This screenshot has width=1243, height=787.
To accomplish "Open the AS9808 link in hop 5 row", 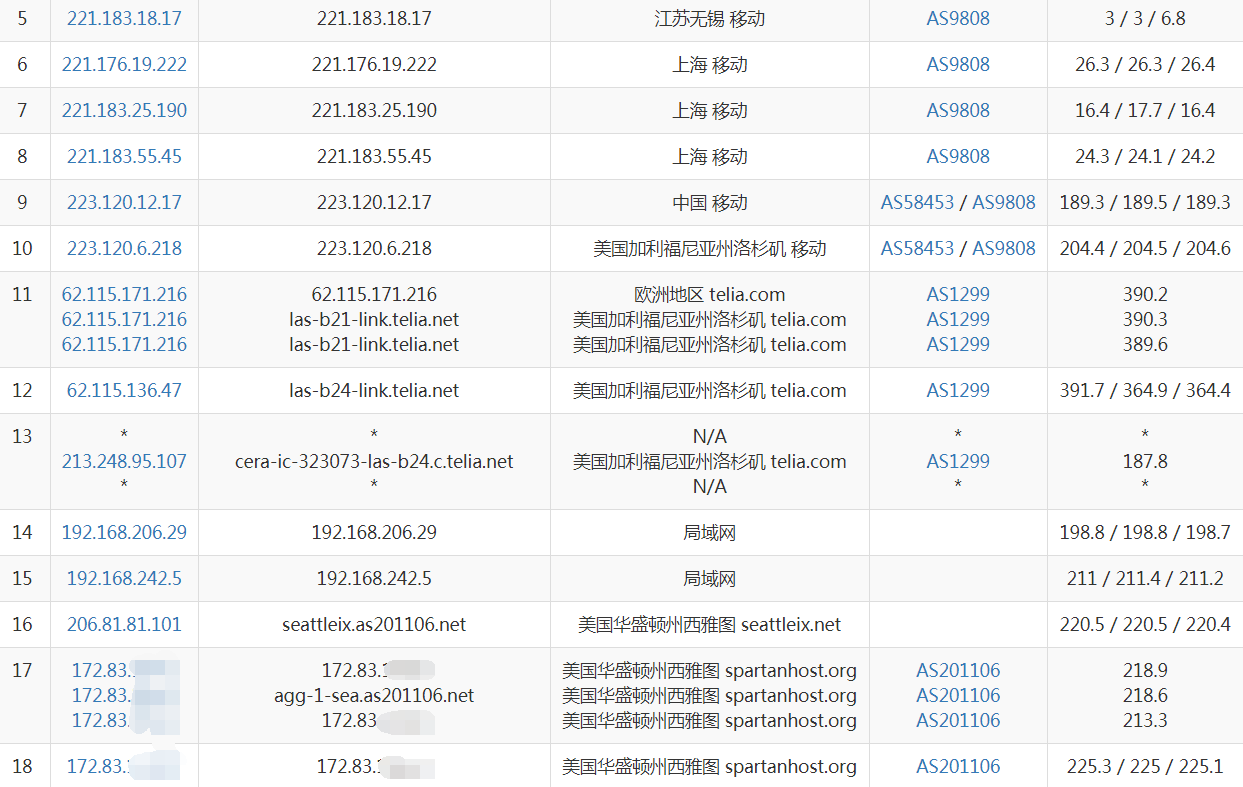I will point(958,19).
